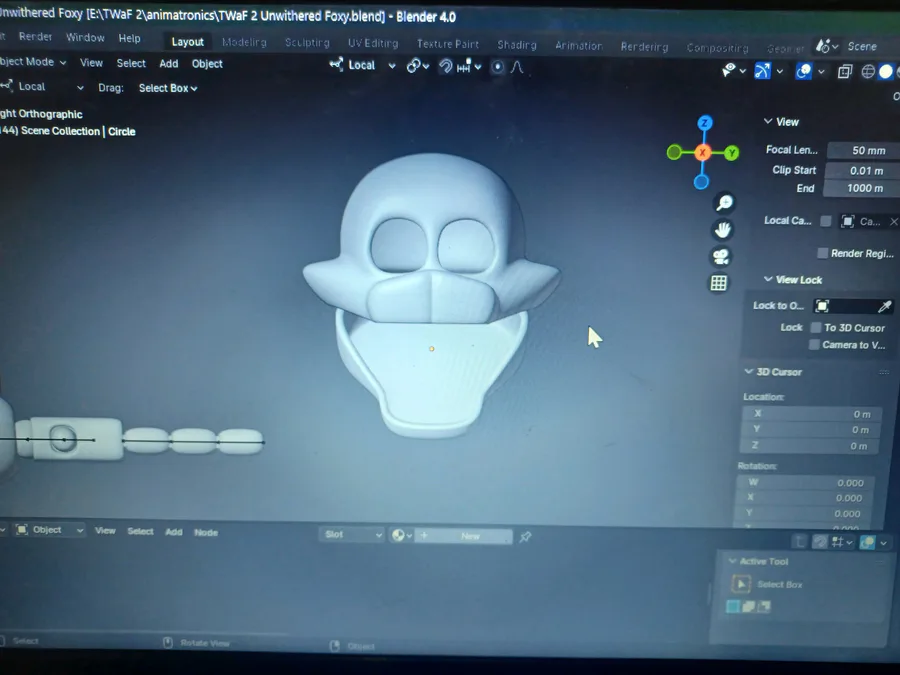Click the negative Z axis gizmo circle

tap(701, 182)
